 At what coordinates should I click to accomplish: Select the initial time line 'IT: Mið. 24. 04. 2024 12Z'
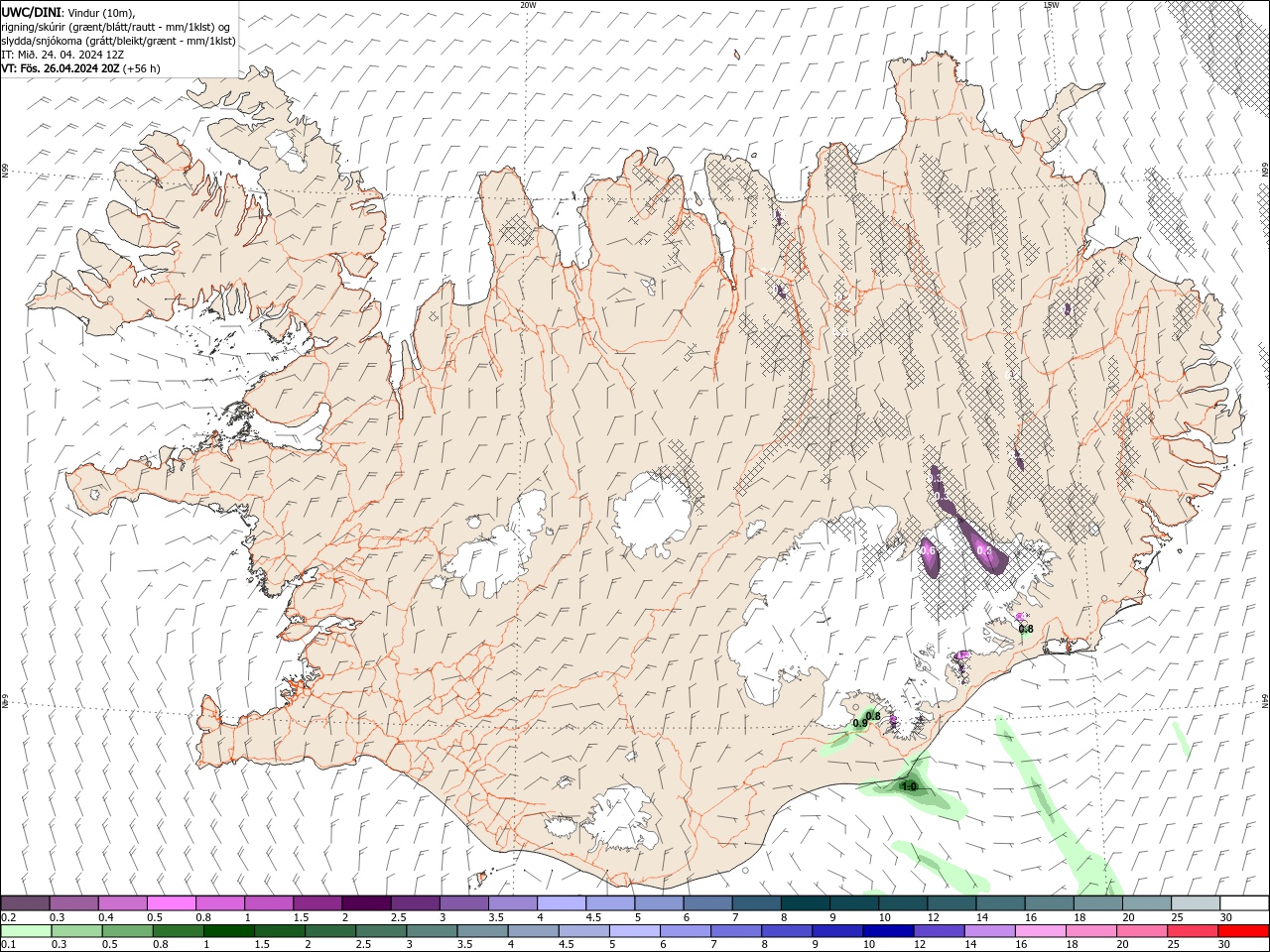click(63, 55)
